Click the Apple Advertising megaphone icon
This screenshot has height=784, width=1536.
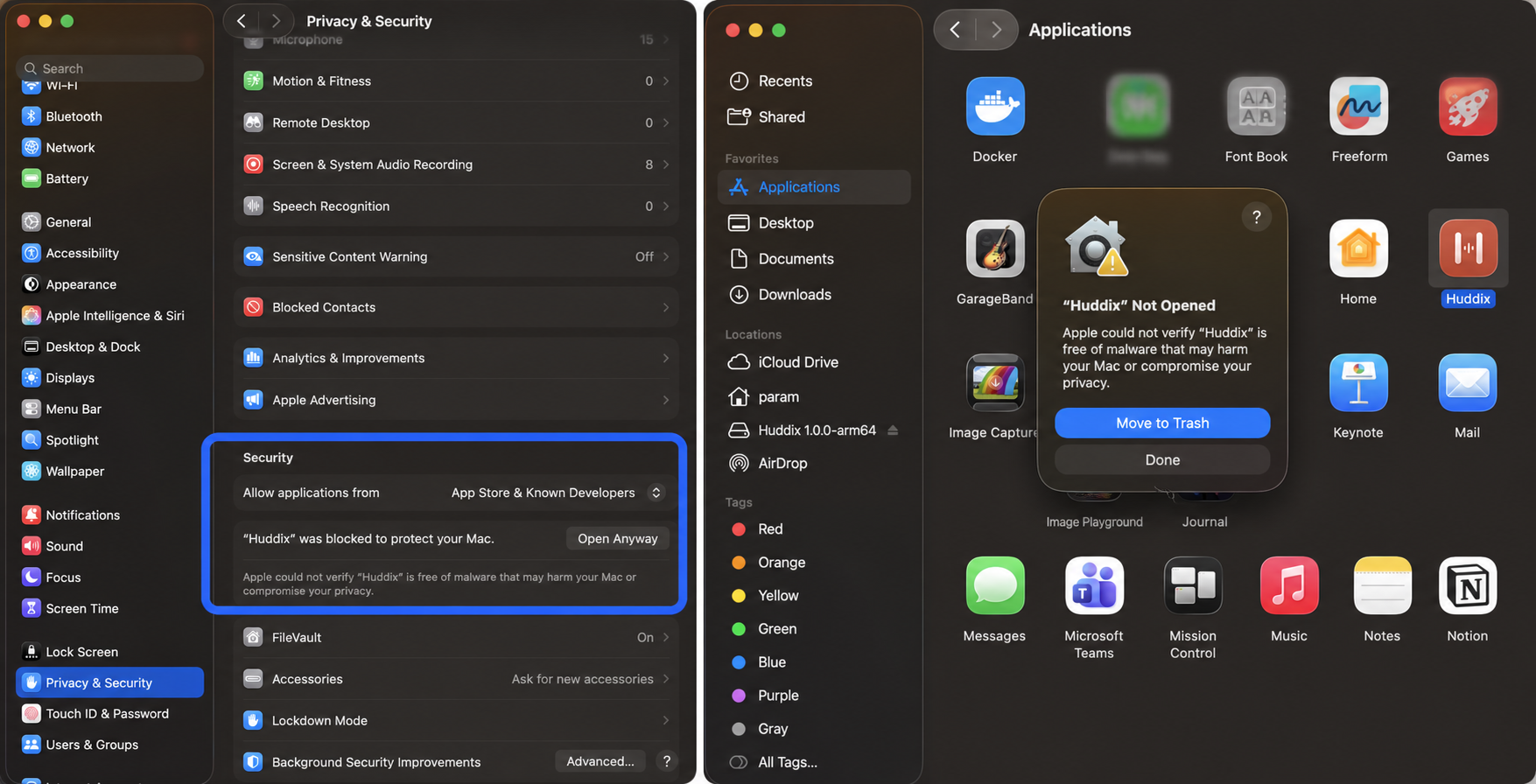click(x=253, y=400)
